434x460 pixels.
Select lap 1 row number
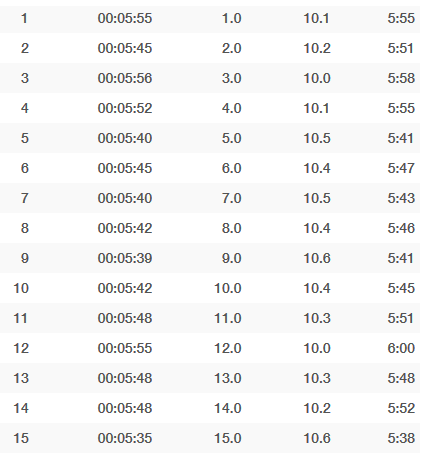pos(24,18)
